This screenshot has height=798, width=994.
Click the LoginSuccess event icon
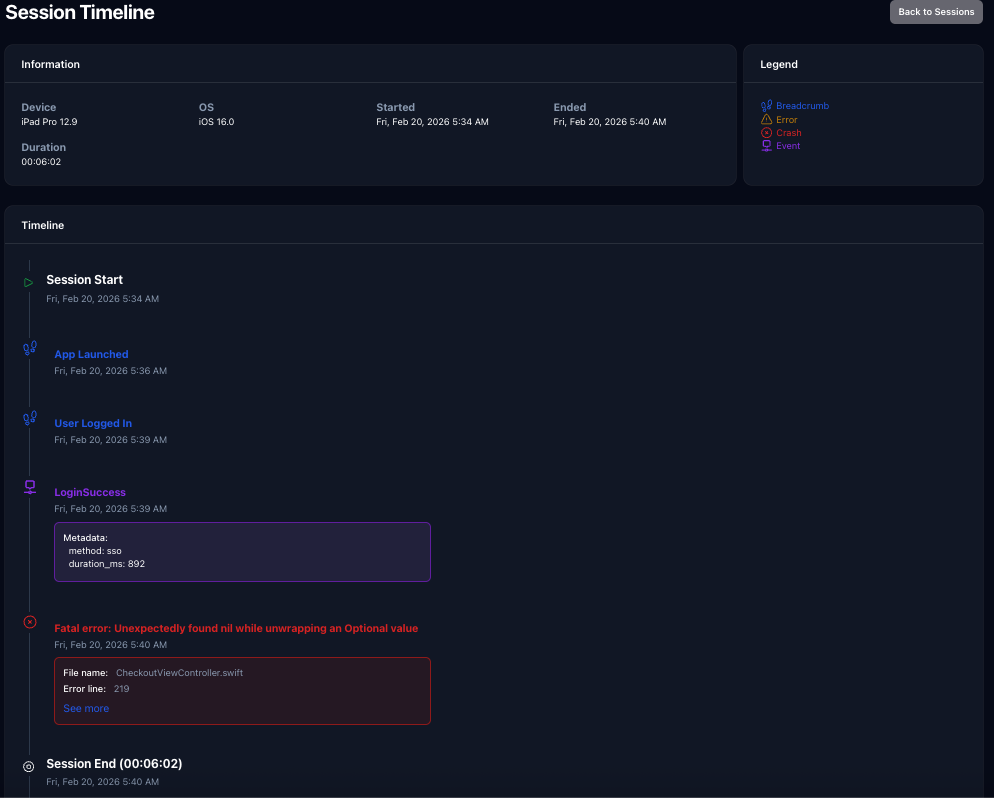tap(30, 487)
